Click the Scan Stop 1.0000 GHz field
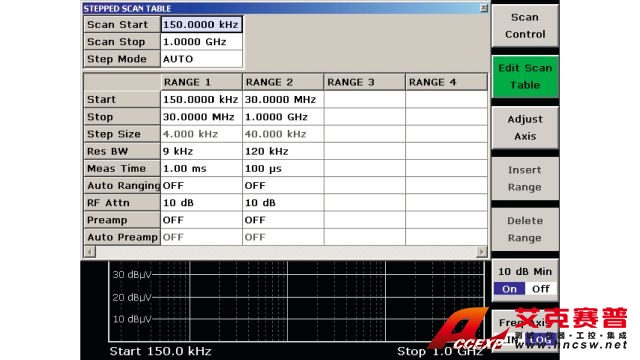 202,42
